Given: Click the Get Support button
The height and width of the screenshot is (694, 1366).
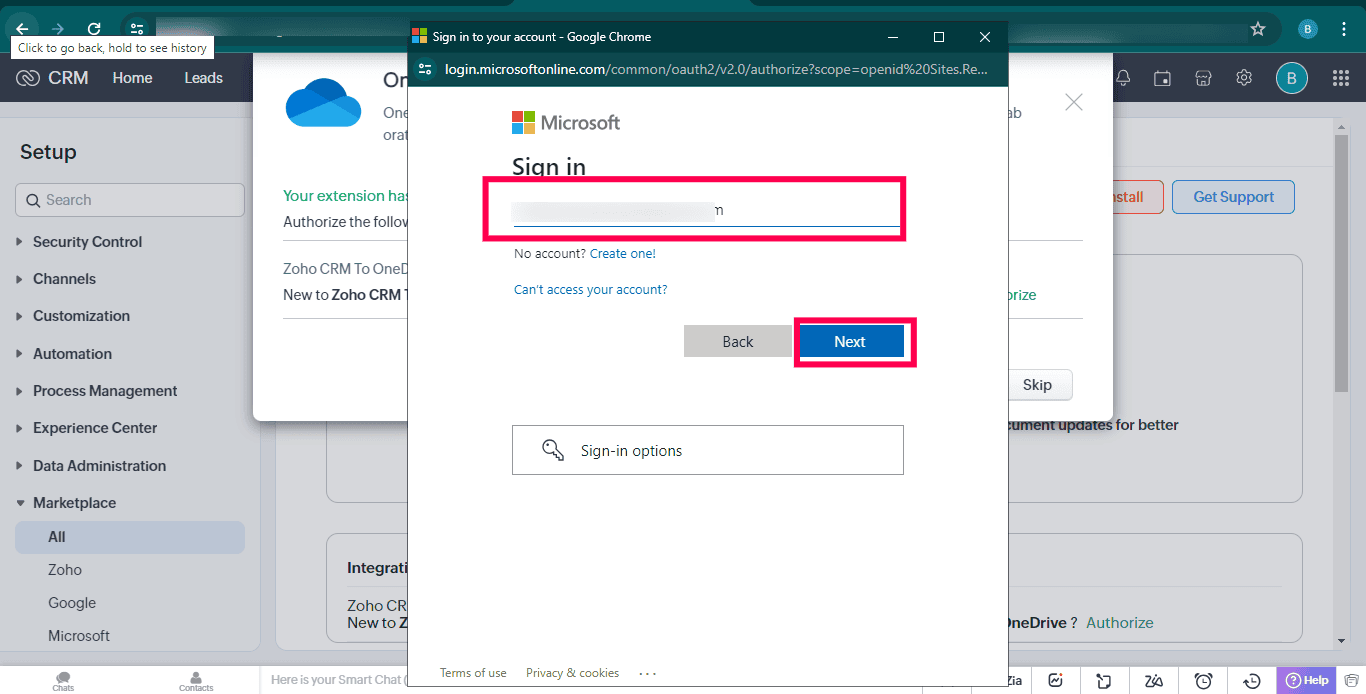Looking at the screenshot, I should point(1233,197).
